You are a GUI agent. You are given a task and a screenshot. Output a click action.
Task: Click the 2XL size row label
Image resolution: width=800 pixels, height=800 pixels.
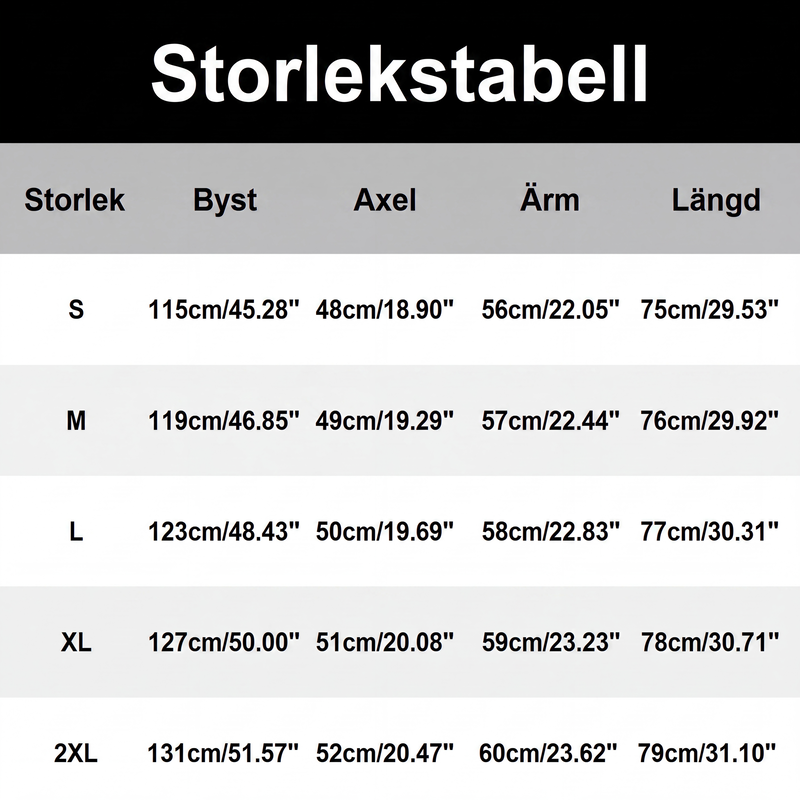click(76, 753)
